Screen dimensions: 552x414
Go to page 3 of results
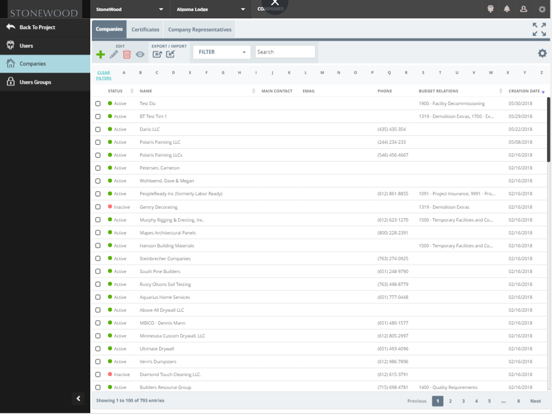click(463, 401)
